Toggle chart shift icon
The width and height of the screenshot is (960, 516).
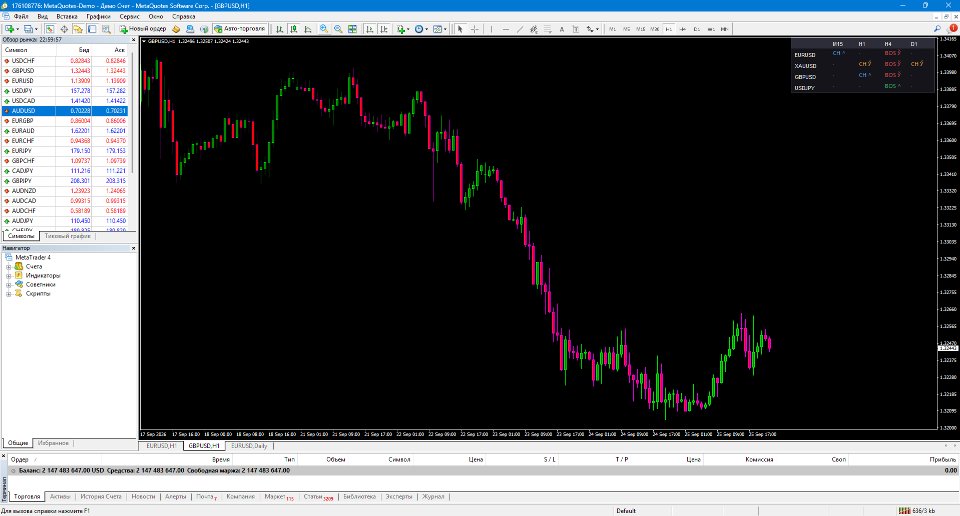(x=384, y=29)
